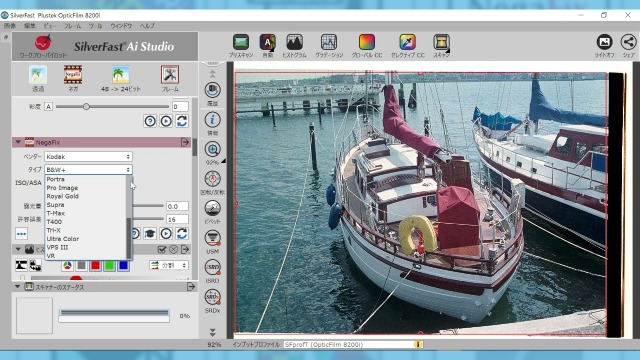This screenshot has width=640, height=360.
Task: Open the Rotate/Flip (回転/反転) tool
Action: click(212, 179)
